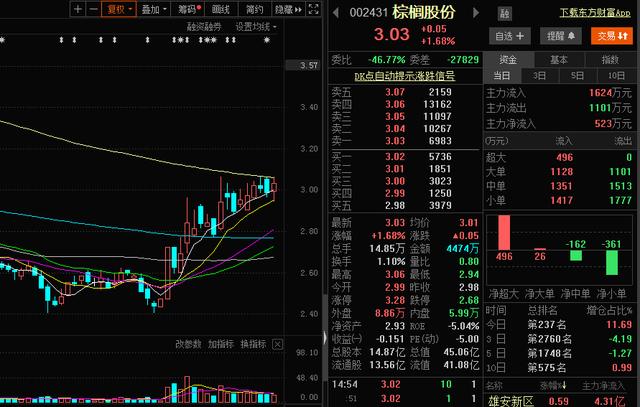Open 改参数 indicator parameters

click(x=188, y=344)
